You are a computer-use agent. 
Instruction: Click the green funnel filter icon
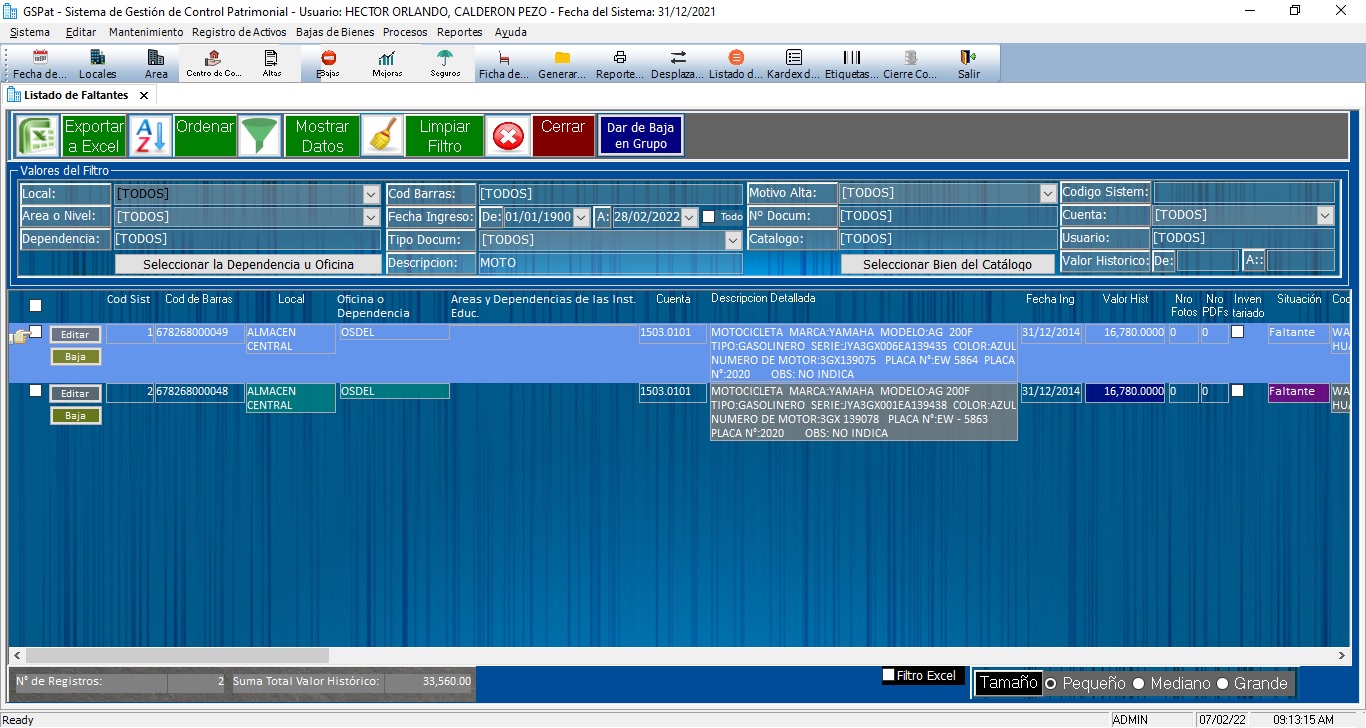pyautogui.click(x=260, y=135)
